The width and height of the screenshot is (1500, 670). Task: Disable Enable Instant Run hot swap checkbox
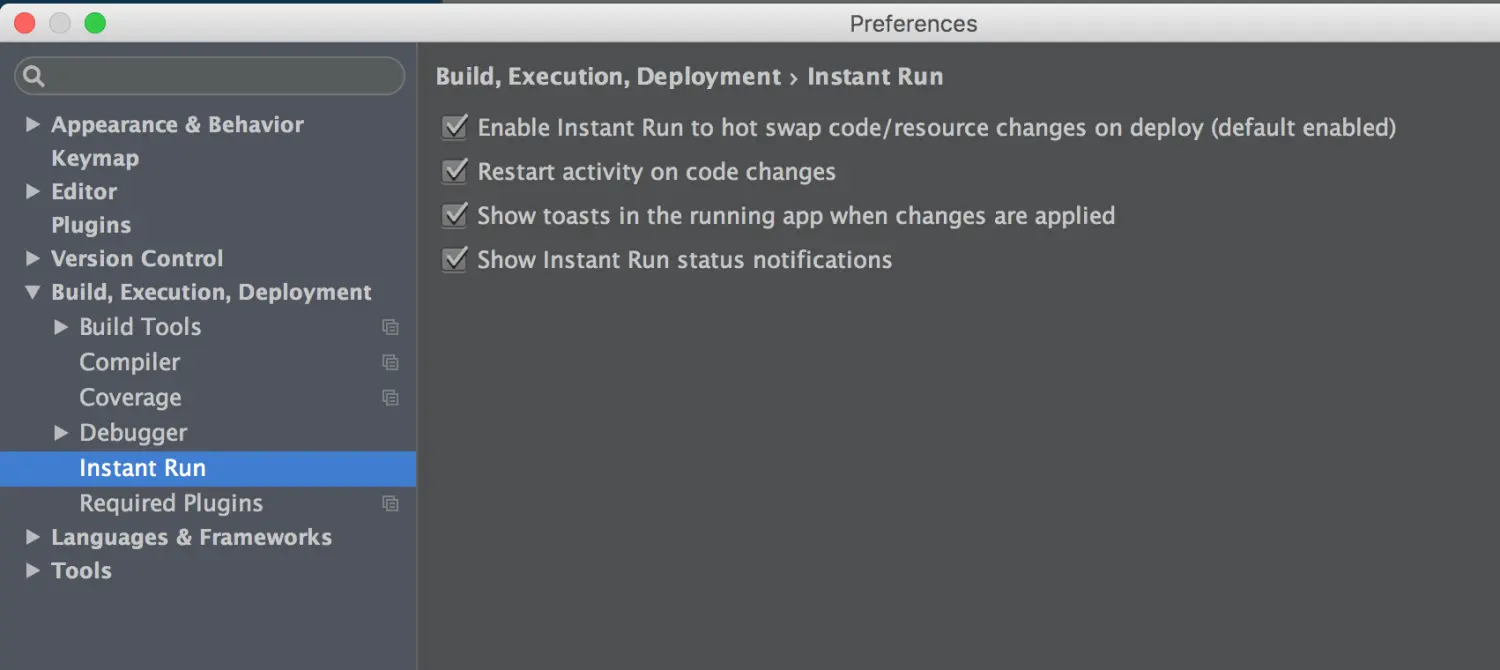click(x=455, y=127)
